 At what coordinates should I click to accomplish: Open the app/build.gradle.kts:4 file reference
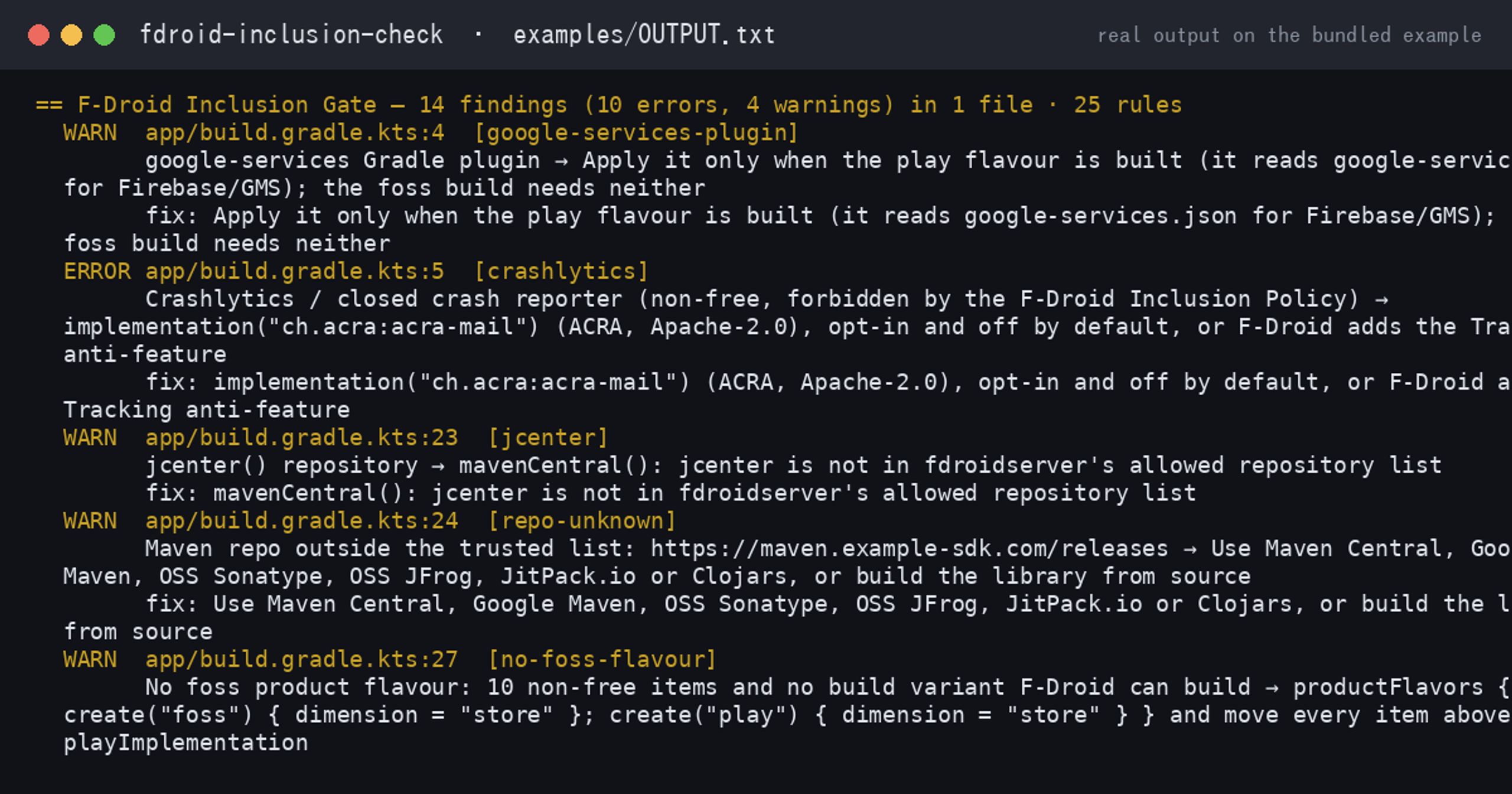click(x=295, y=133)
